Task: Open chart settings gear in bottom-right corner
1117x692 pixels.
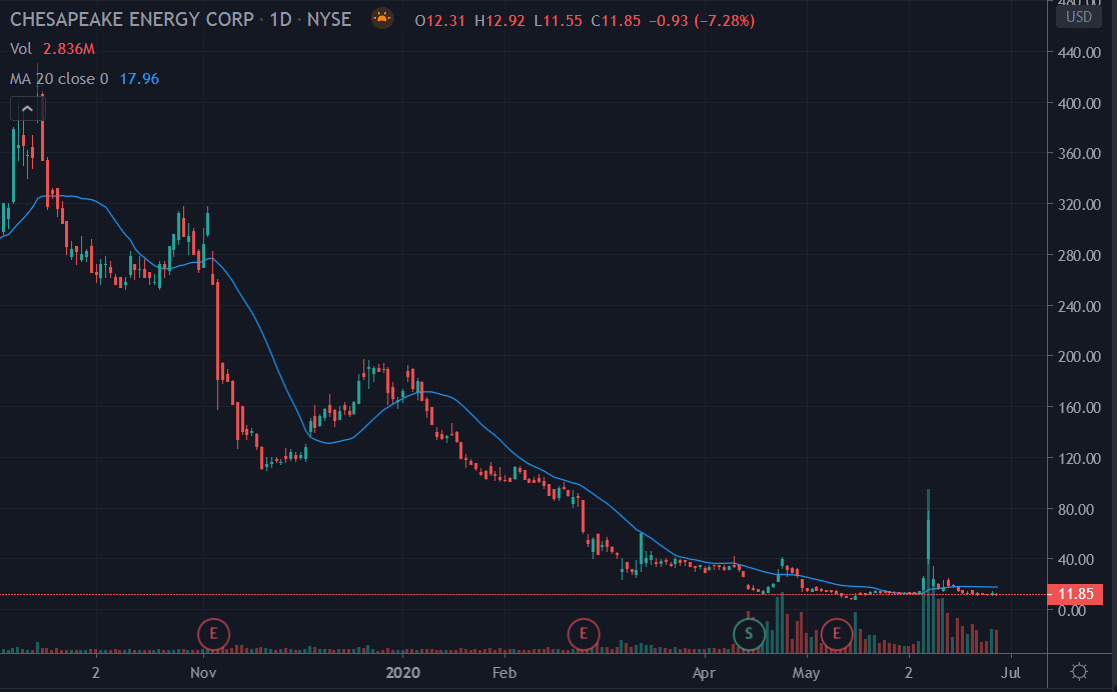Action: [x=1079, y=671]
